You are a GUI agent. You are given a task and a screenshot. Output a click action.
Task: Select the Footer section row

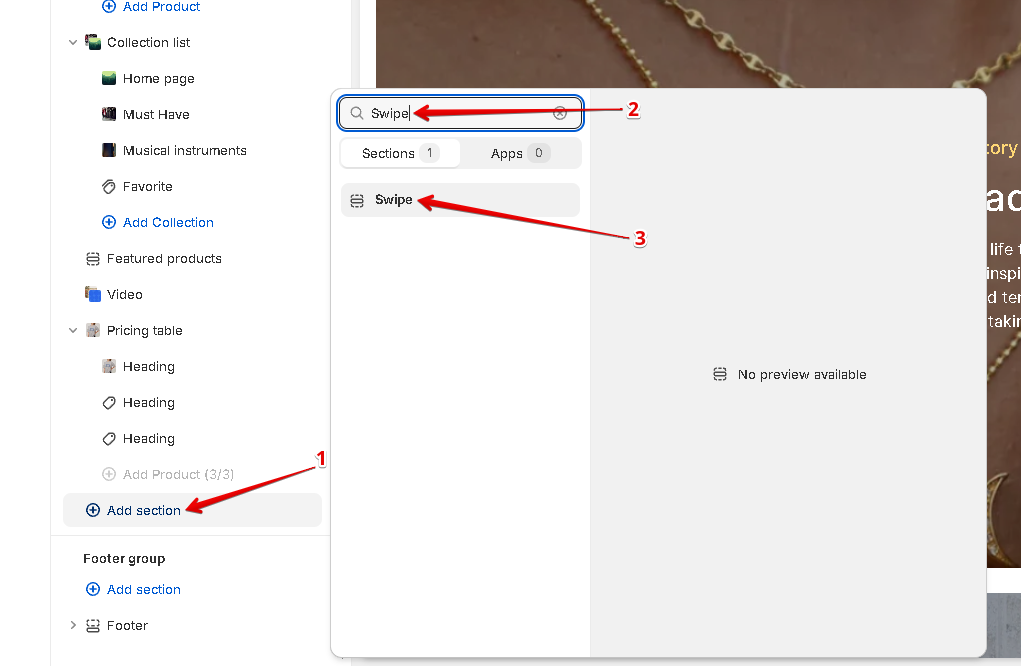coord(127,626)
